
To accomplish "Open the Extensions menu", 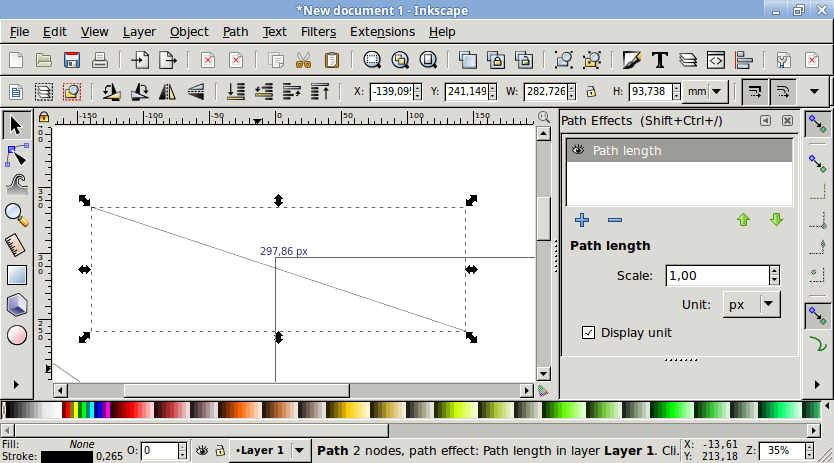I will coord(382,32).
